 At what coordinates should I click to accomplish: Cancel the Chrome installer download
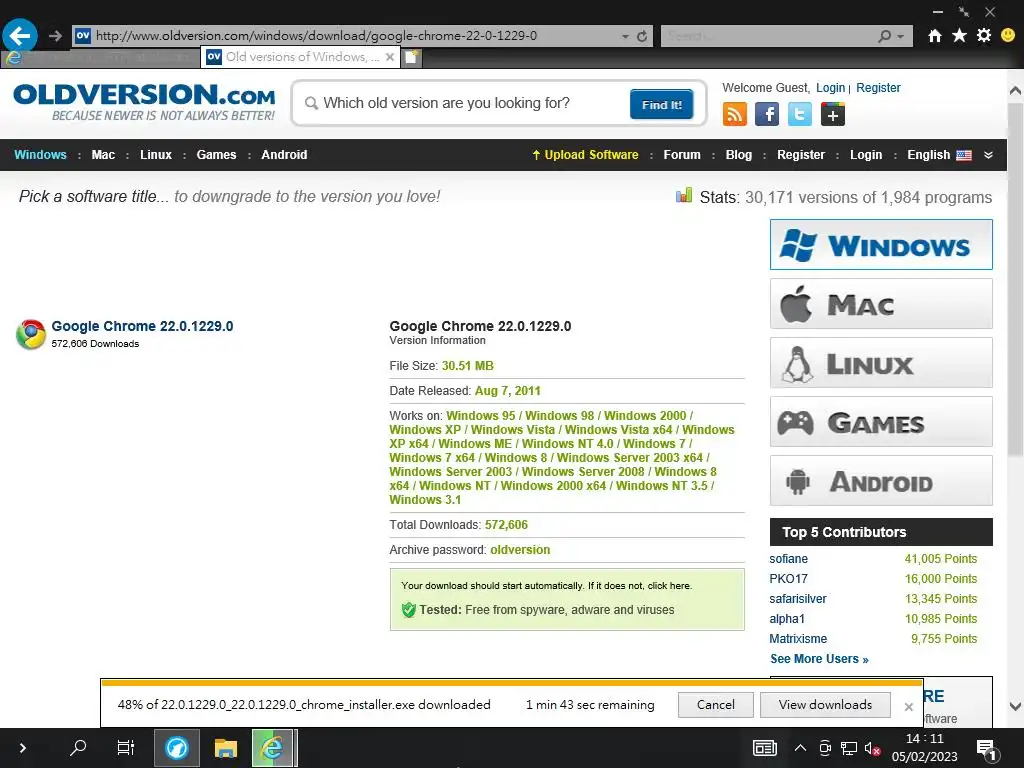pos(716,705)
